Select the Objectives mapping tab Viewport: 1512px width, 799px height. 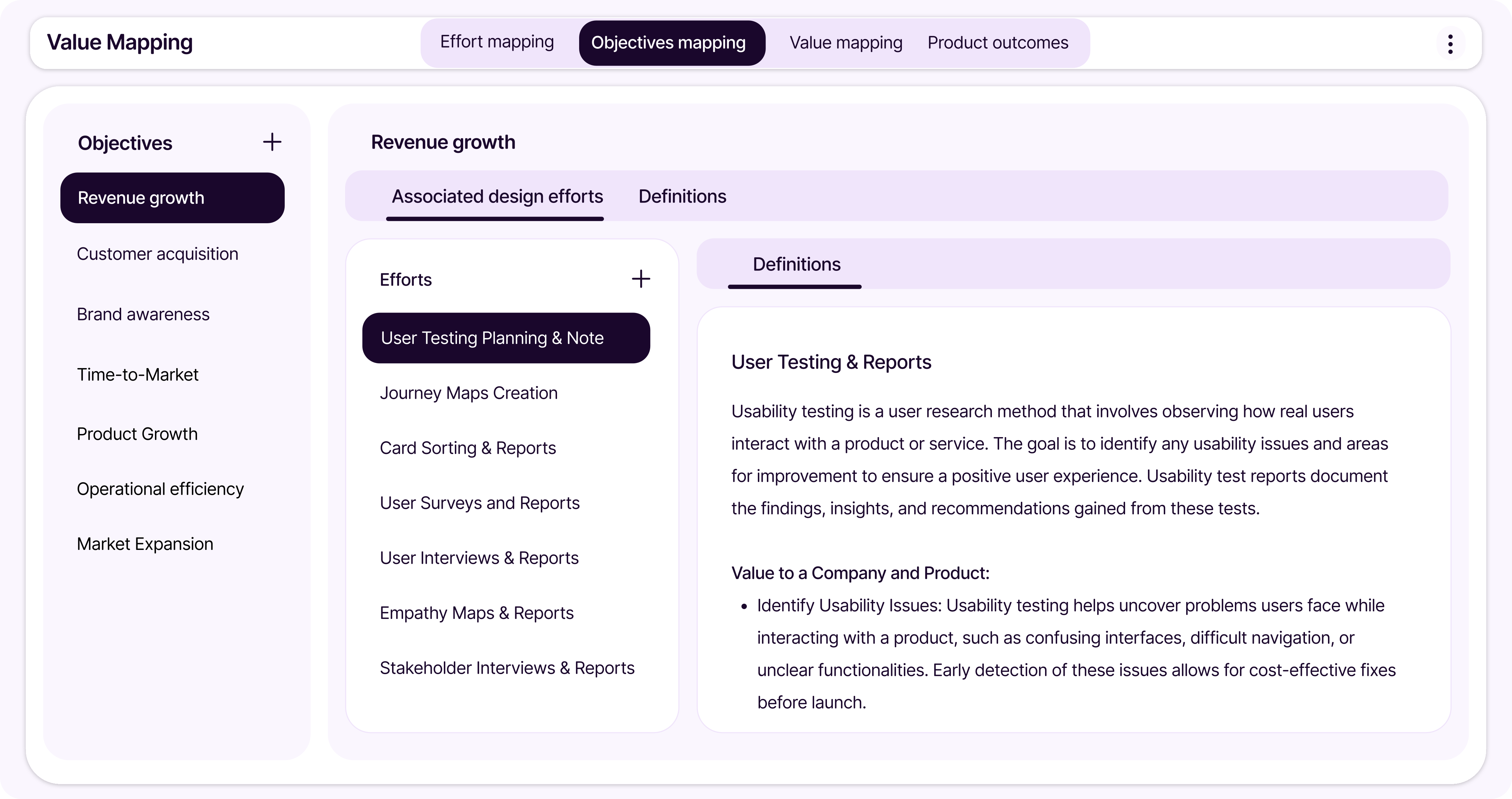click(668, 43)
